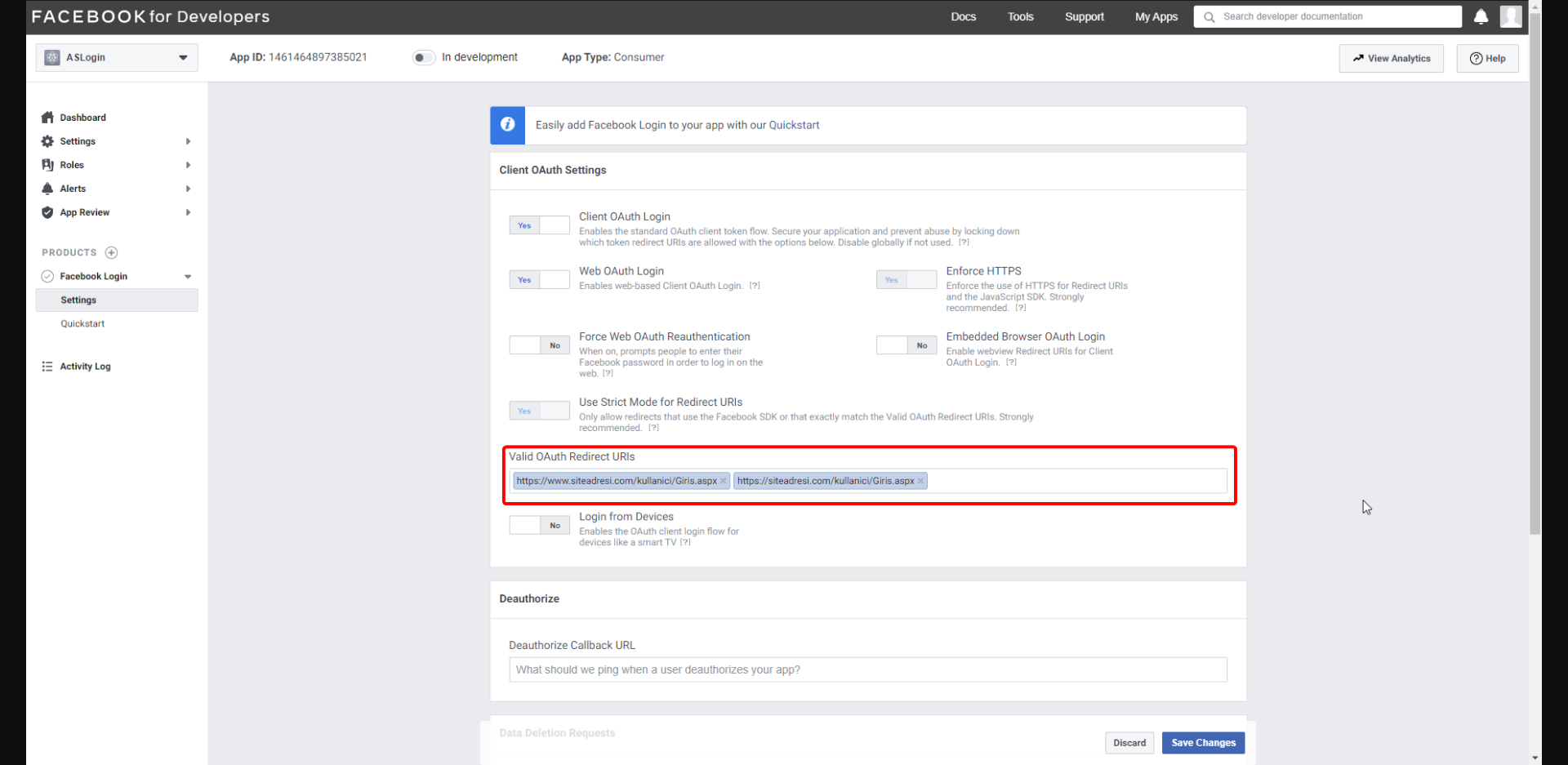Click the blue info icon in Quickstart banner
Screen dimensions: 1568x765
coord(507,125)
